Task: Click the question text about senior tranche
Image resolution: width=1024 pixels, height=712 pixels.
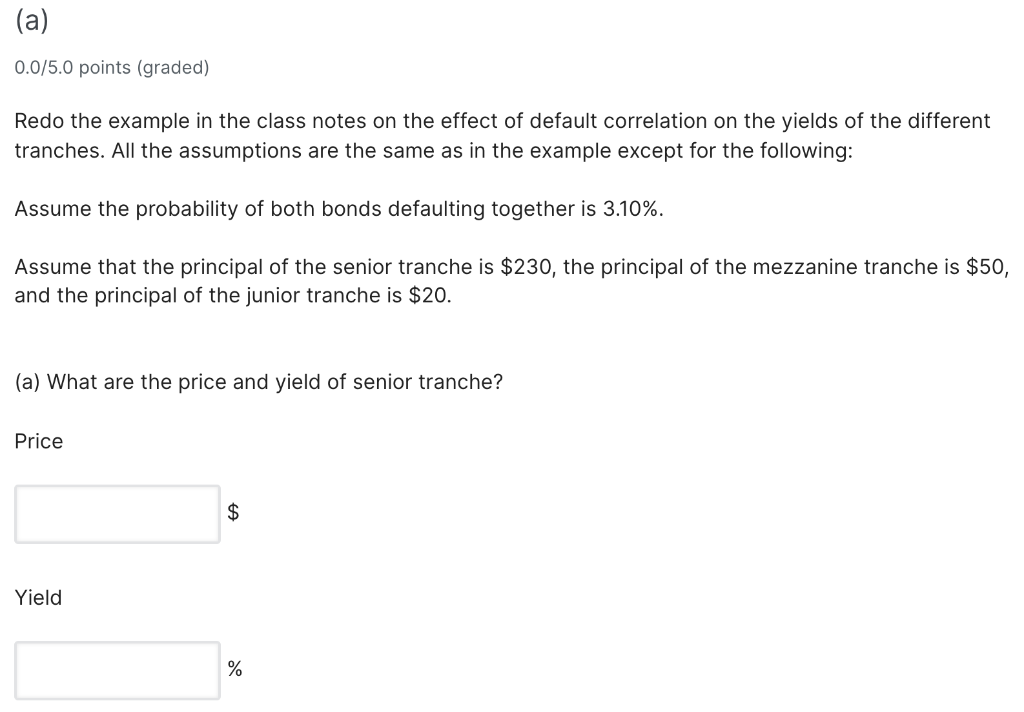Action: coord(258,382)
